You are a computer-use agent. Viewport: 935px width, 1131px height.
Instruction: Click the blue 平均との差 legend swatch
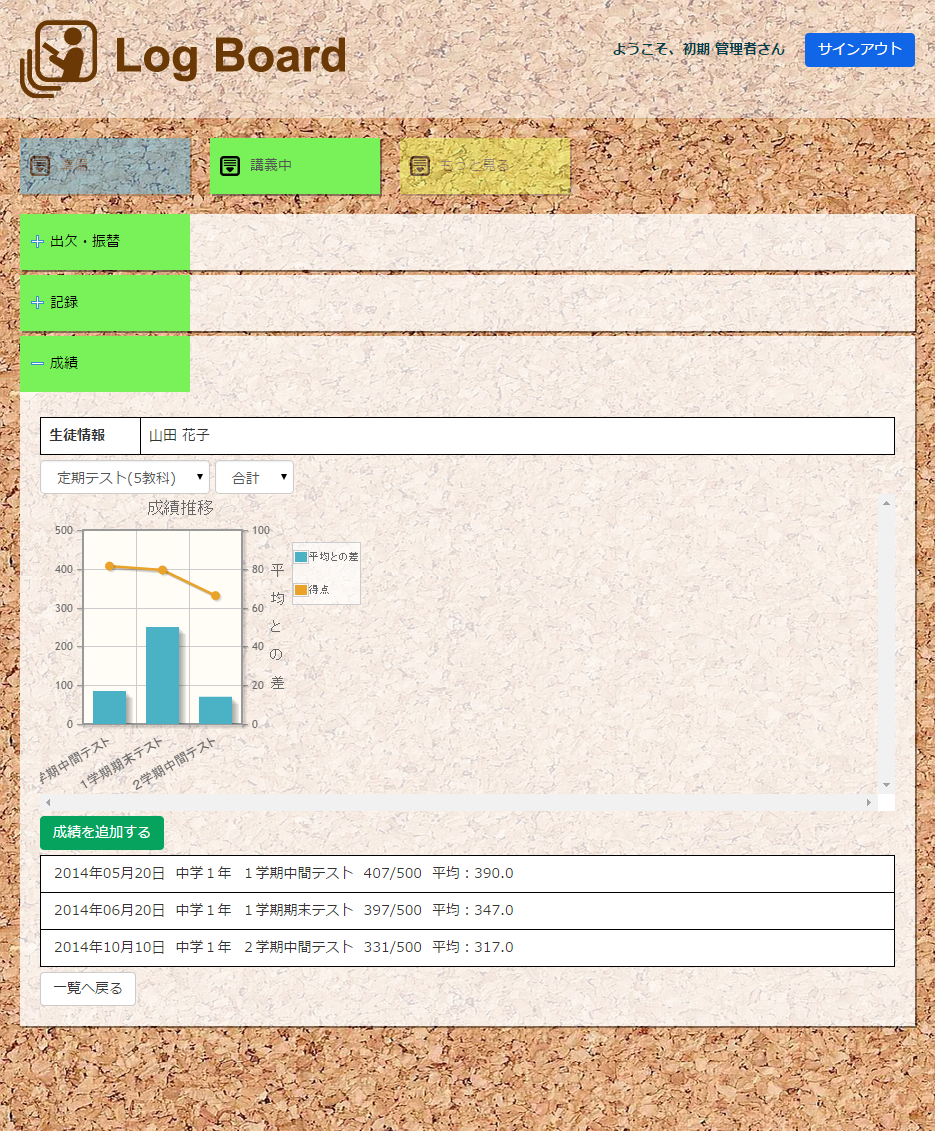click(301, 556)
